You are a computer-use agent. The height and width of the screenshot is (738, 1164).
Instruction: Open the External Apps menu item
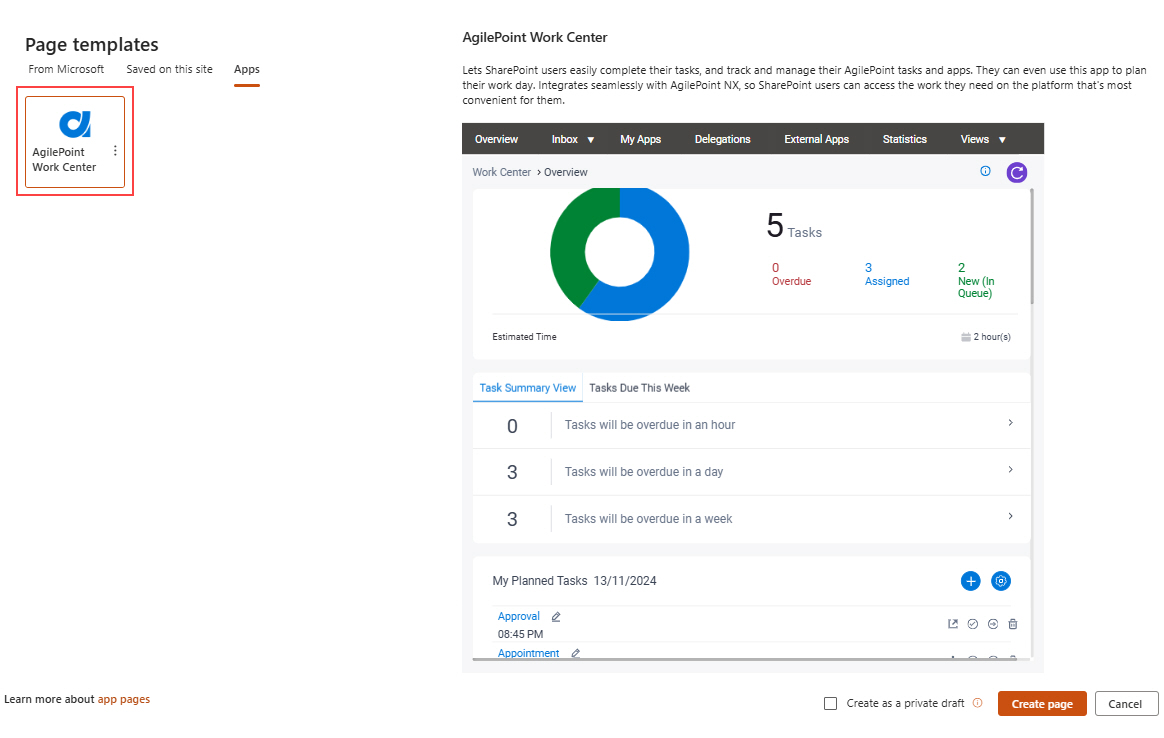[x=817, y=139]
